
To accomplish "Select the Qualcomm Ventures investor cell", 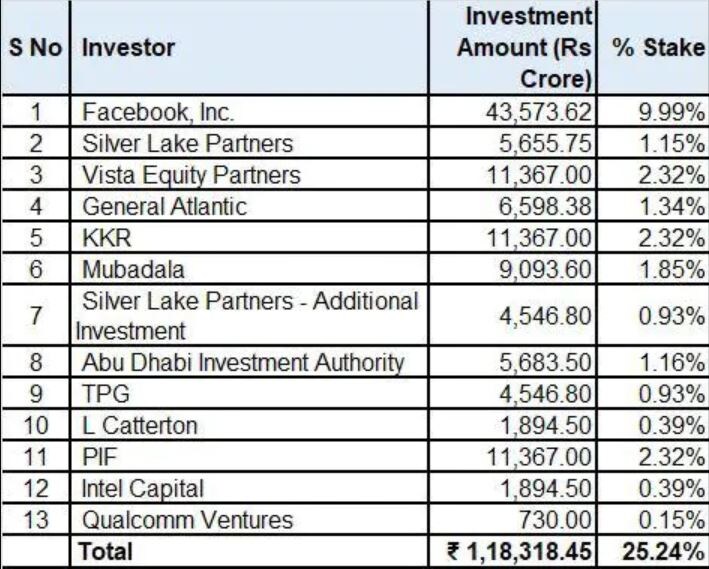I will [x=249, y=520].
